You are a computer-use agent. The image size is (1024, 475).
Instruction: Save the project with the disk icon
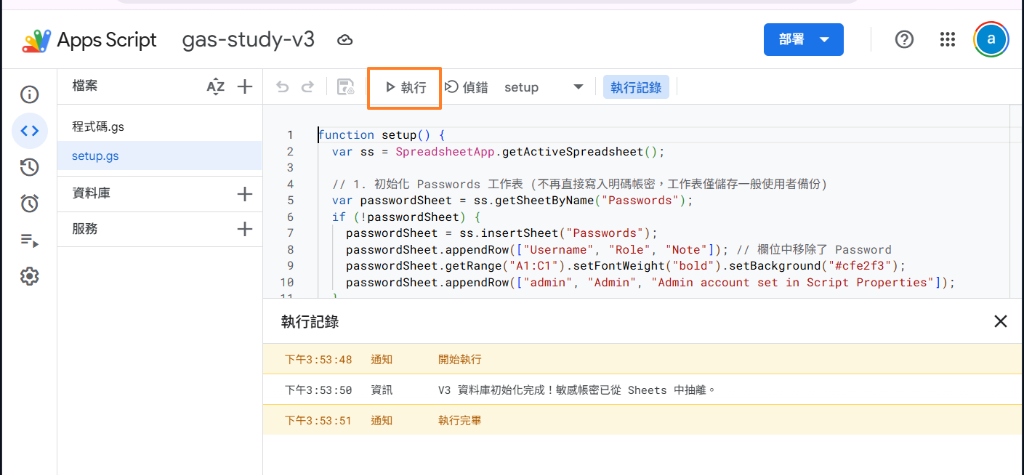(345, 87)
